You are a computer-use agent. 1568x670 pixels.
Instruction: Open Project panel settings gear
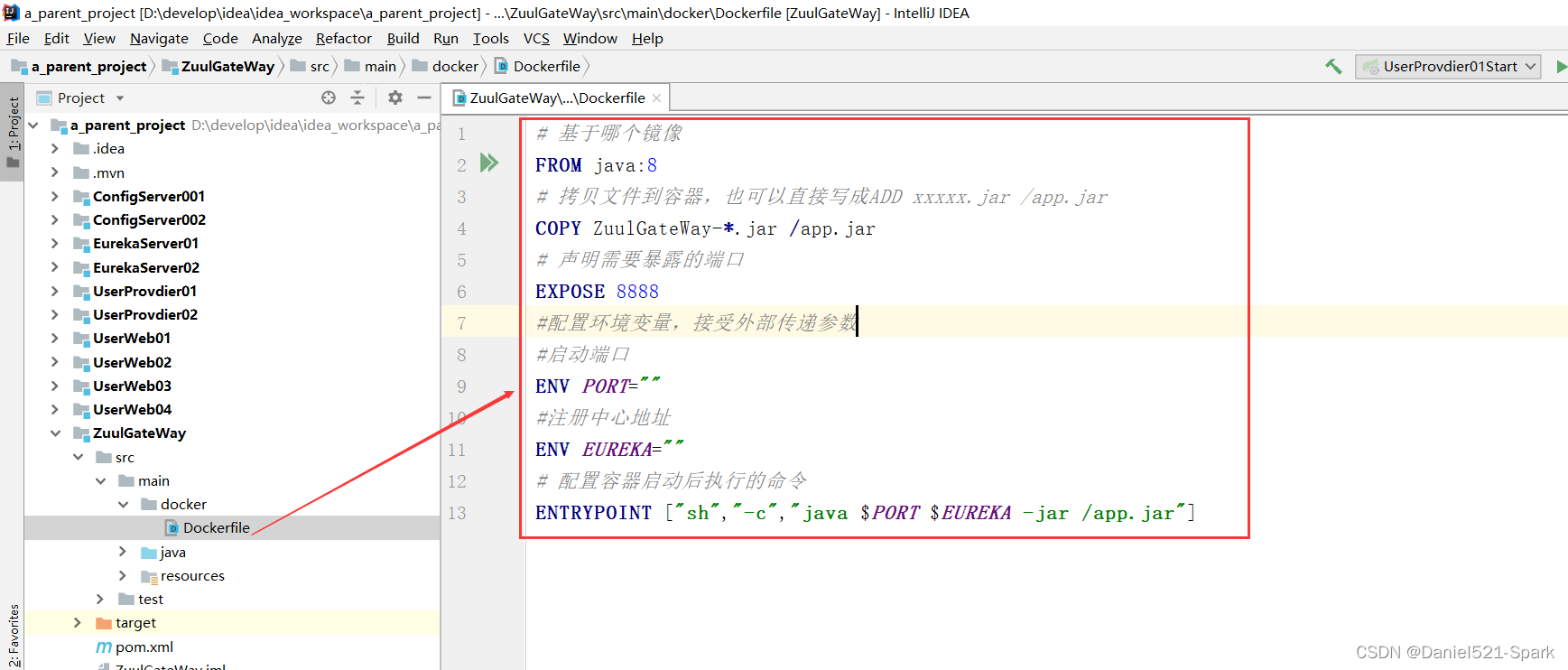395,98
